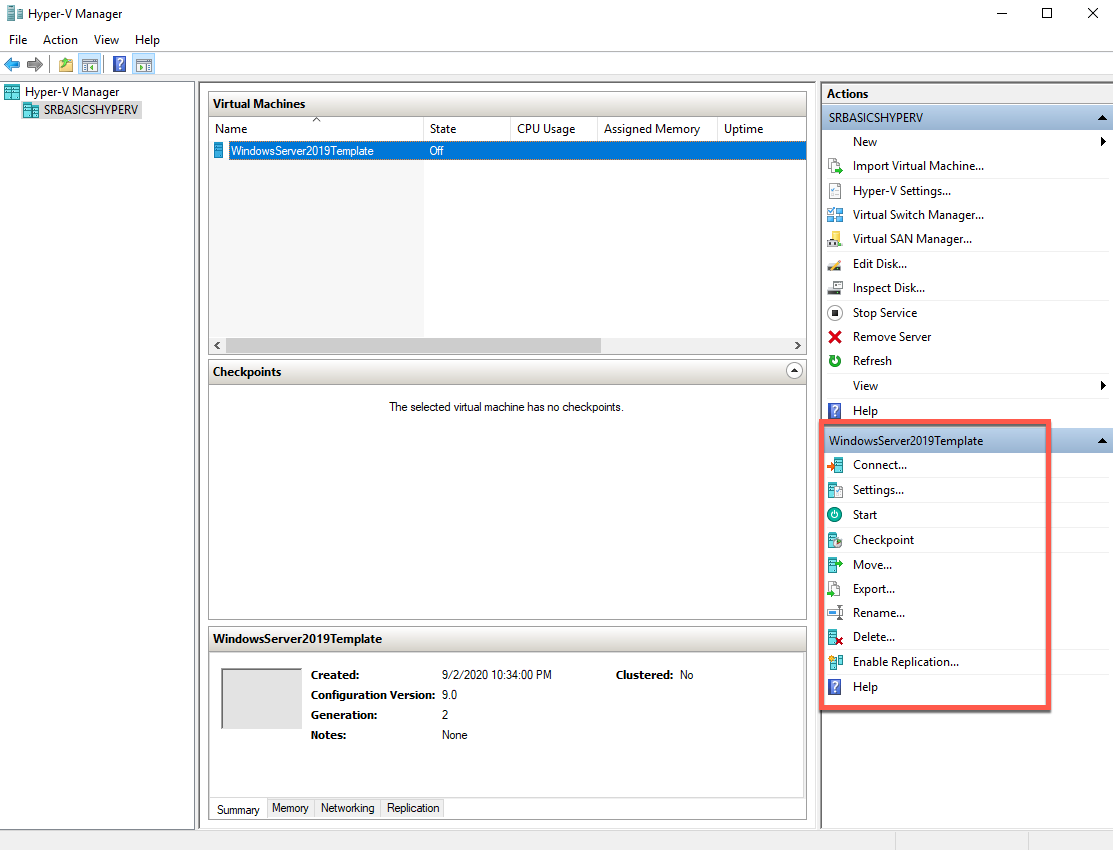Image resolution: width=1113 pixels, height=850 pixels.
Task: Click the right arrow of horizontal scrollbar
Action: pyautogui.click(x=798, y=346)
